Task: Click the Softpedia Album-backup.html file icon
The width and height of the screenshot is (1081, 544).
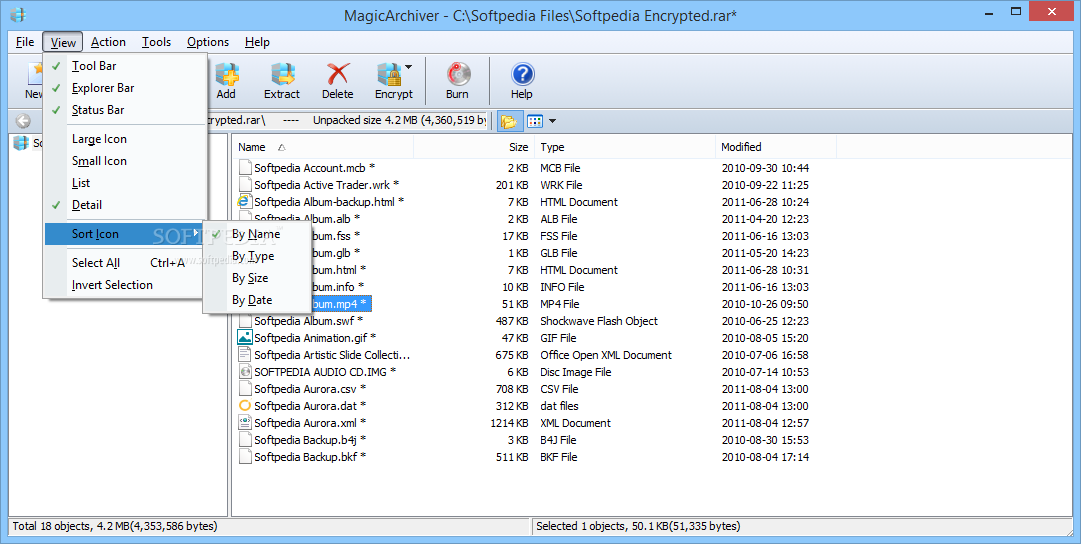Action: pos(244,201)
